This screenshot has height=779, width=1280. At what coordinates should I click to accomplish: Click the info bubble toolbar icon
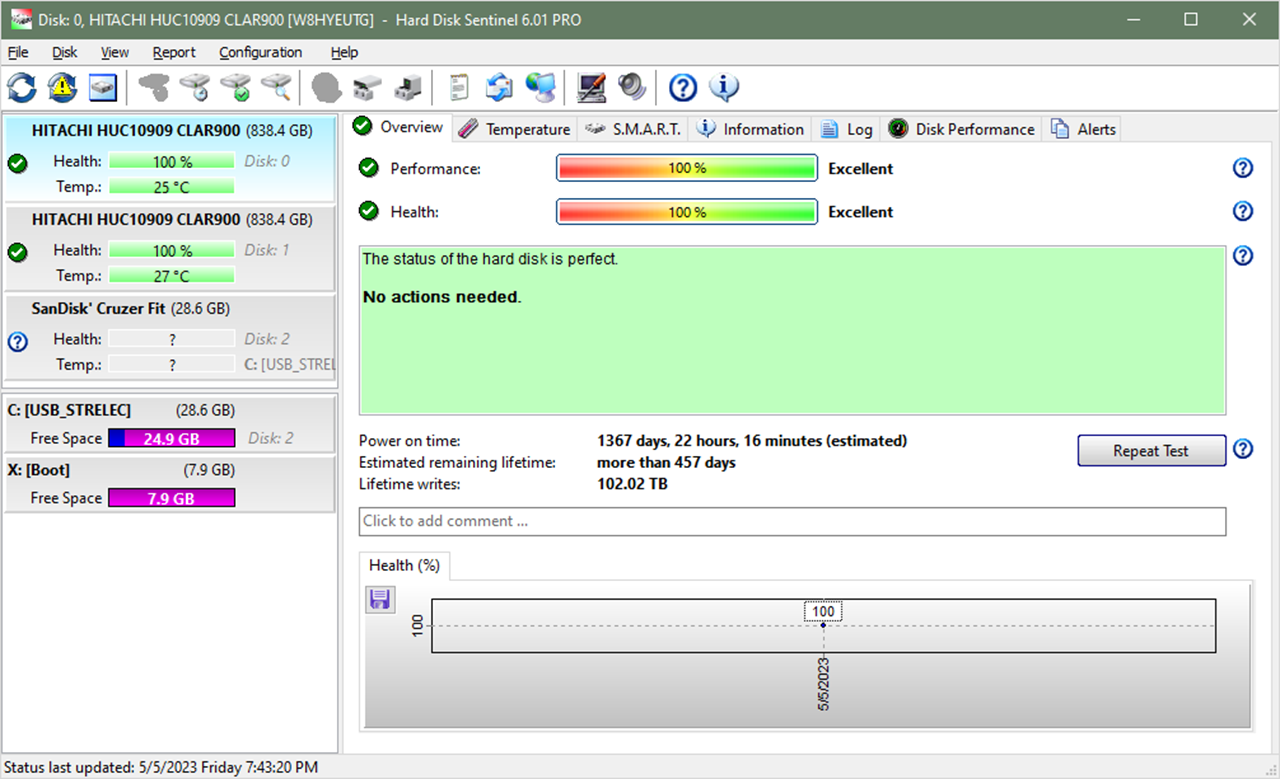[724, 88]
